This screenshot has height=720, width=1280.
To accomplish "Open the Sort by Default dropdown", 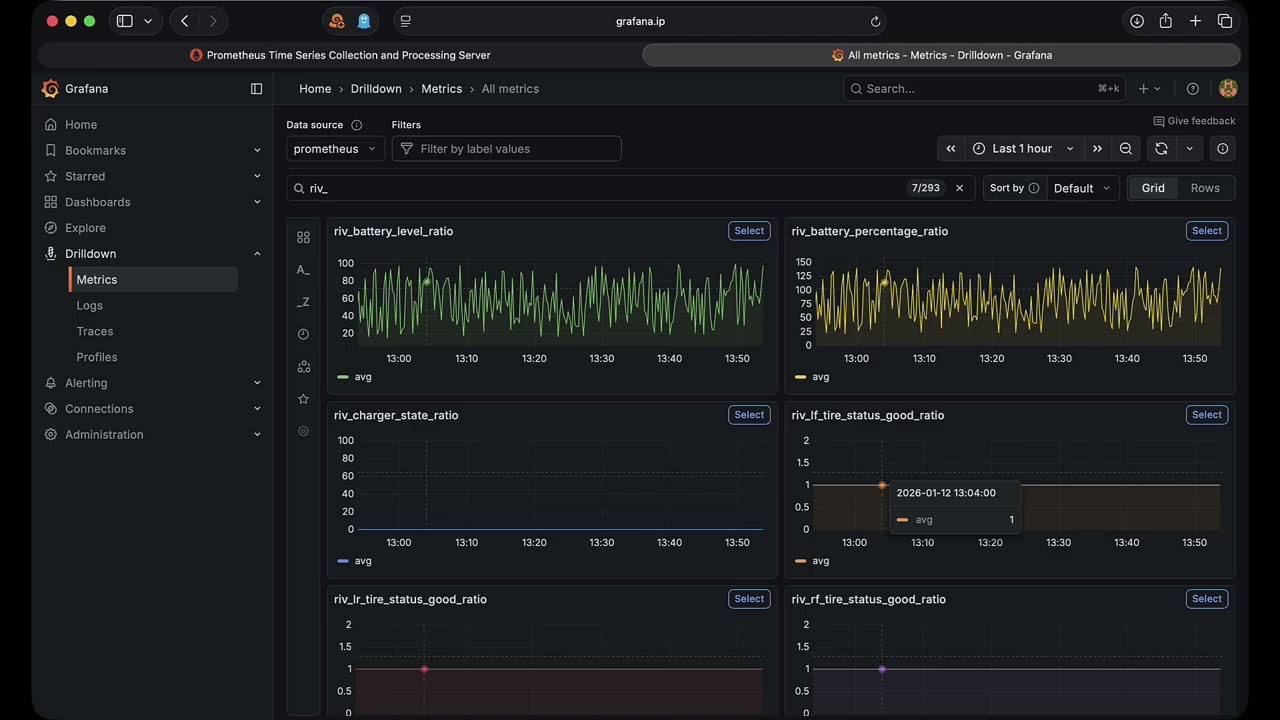I will 1081,188.
